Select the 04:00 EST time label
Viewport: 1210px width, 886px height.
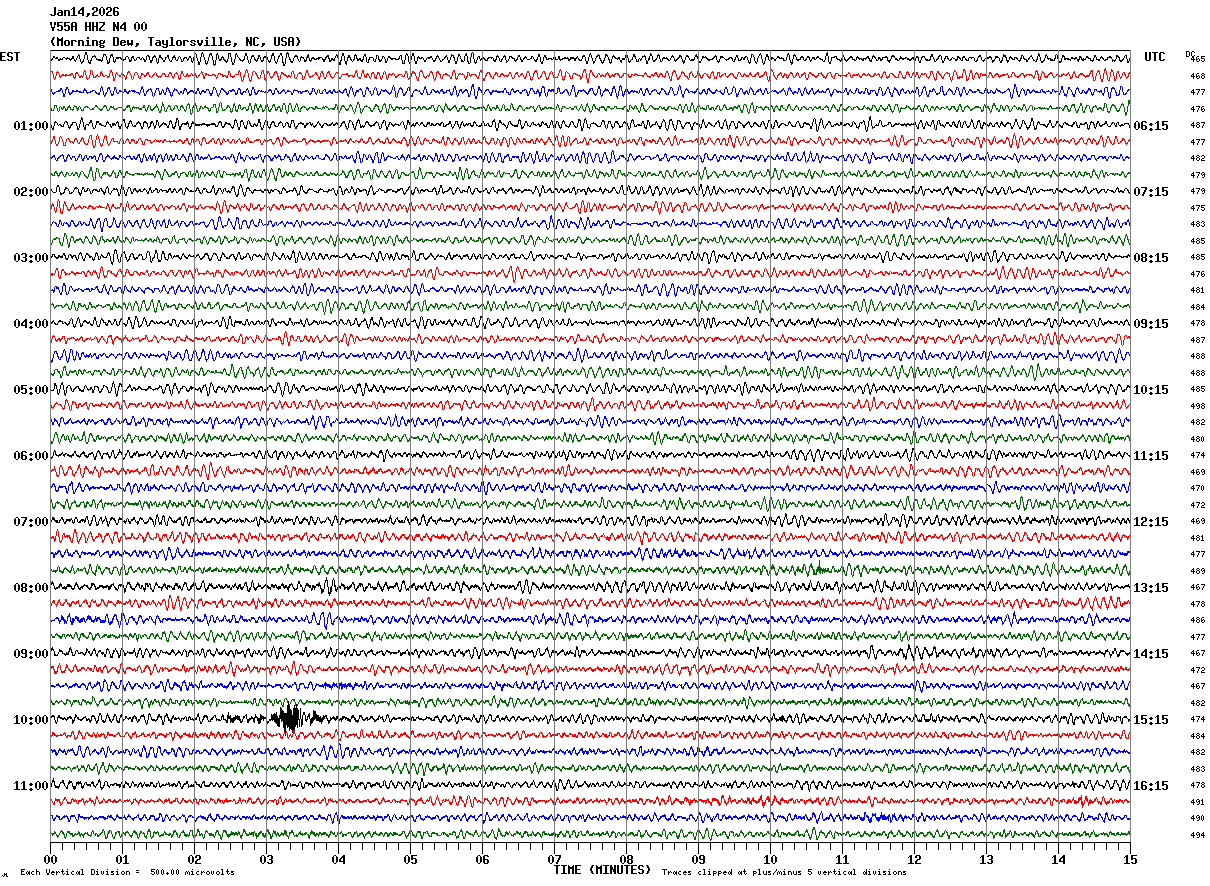click(31, 324)
